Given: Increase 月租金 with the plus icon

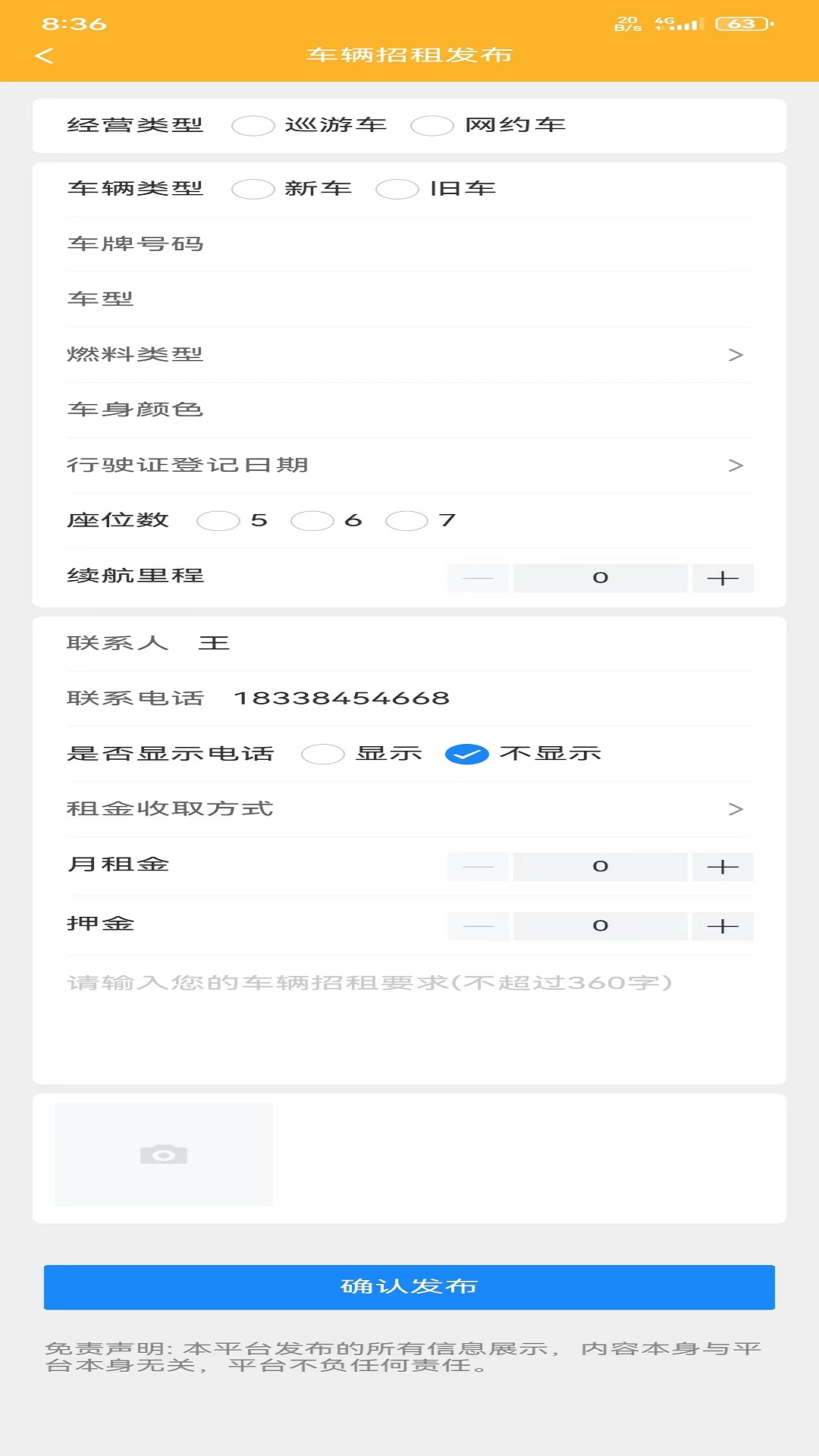Looking at the screenshot, I should coord(723,867).
